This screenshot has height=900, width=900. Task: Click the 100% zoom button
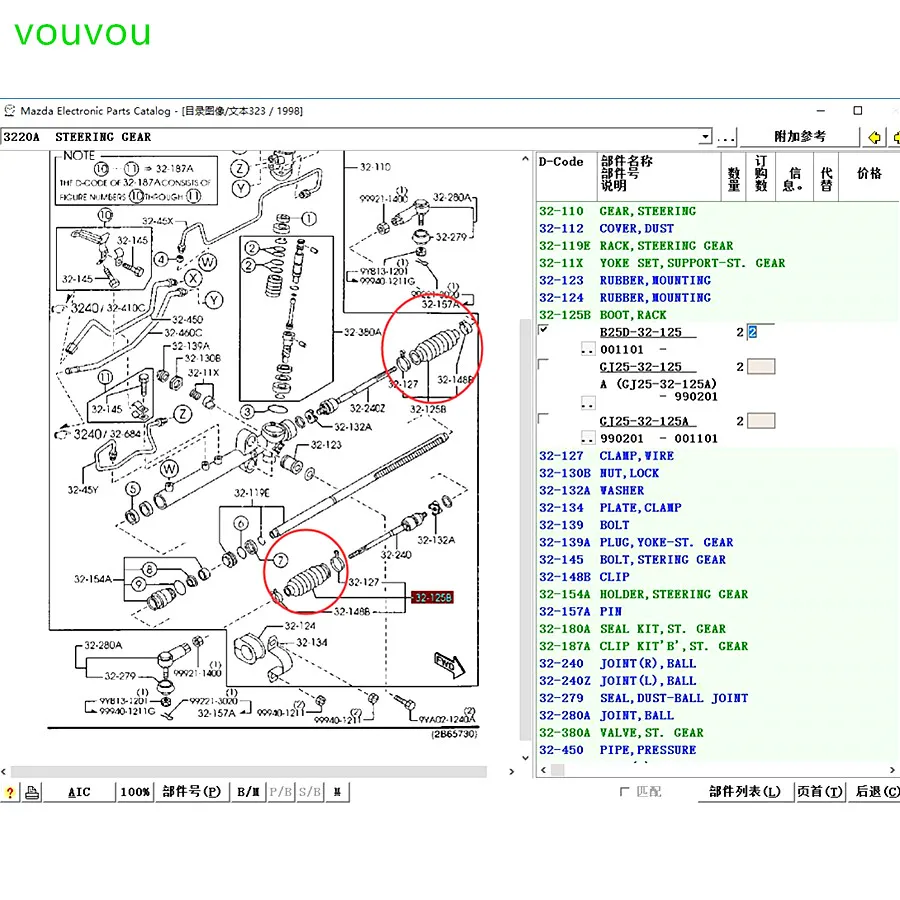click(135, 792)
